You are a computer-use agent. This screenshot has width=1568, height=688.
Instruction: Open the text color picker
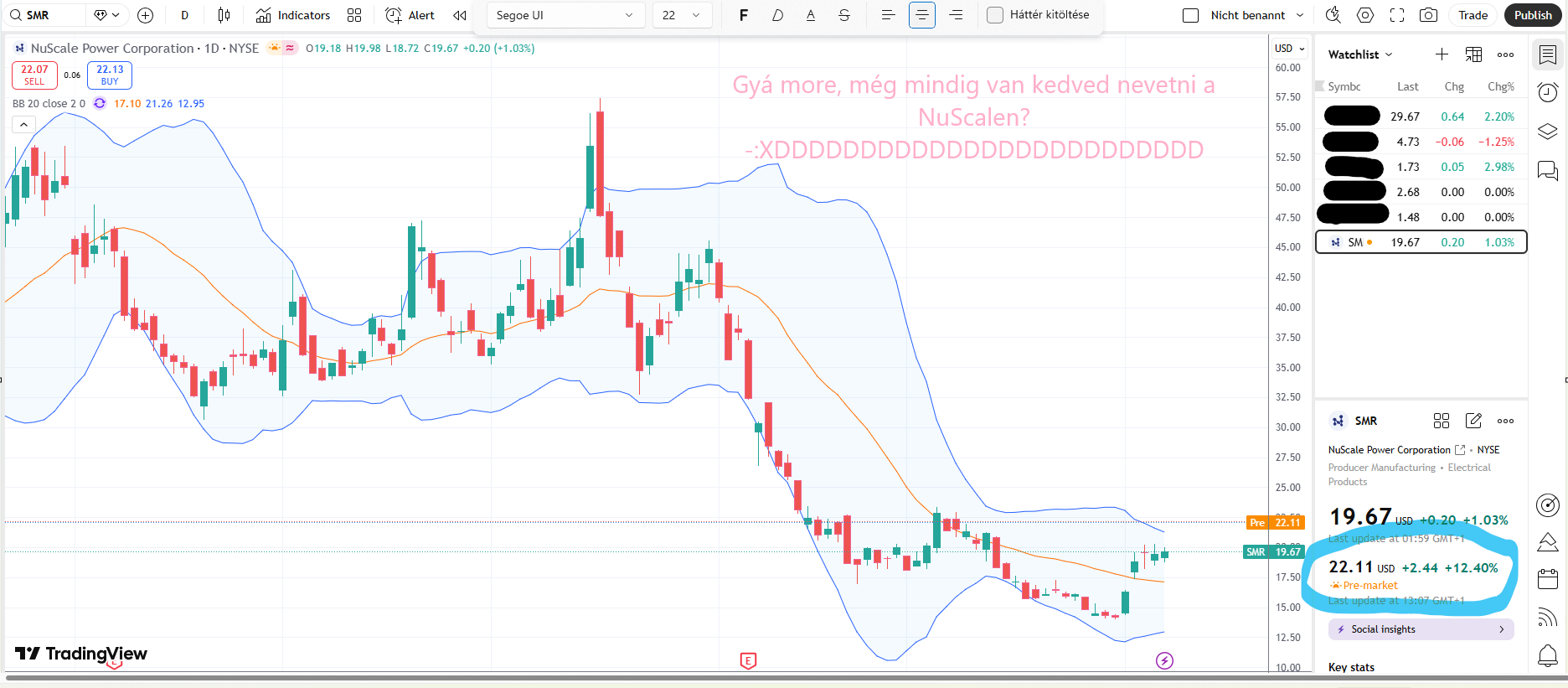(811, 15)
